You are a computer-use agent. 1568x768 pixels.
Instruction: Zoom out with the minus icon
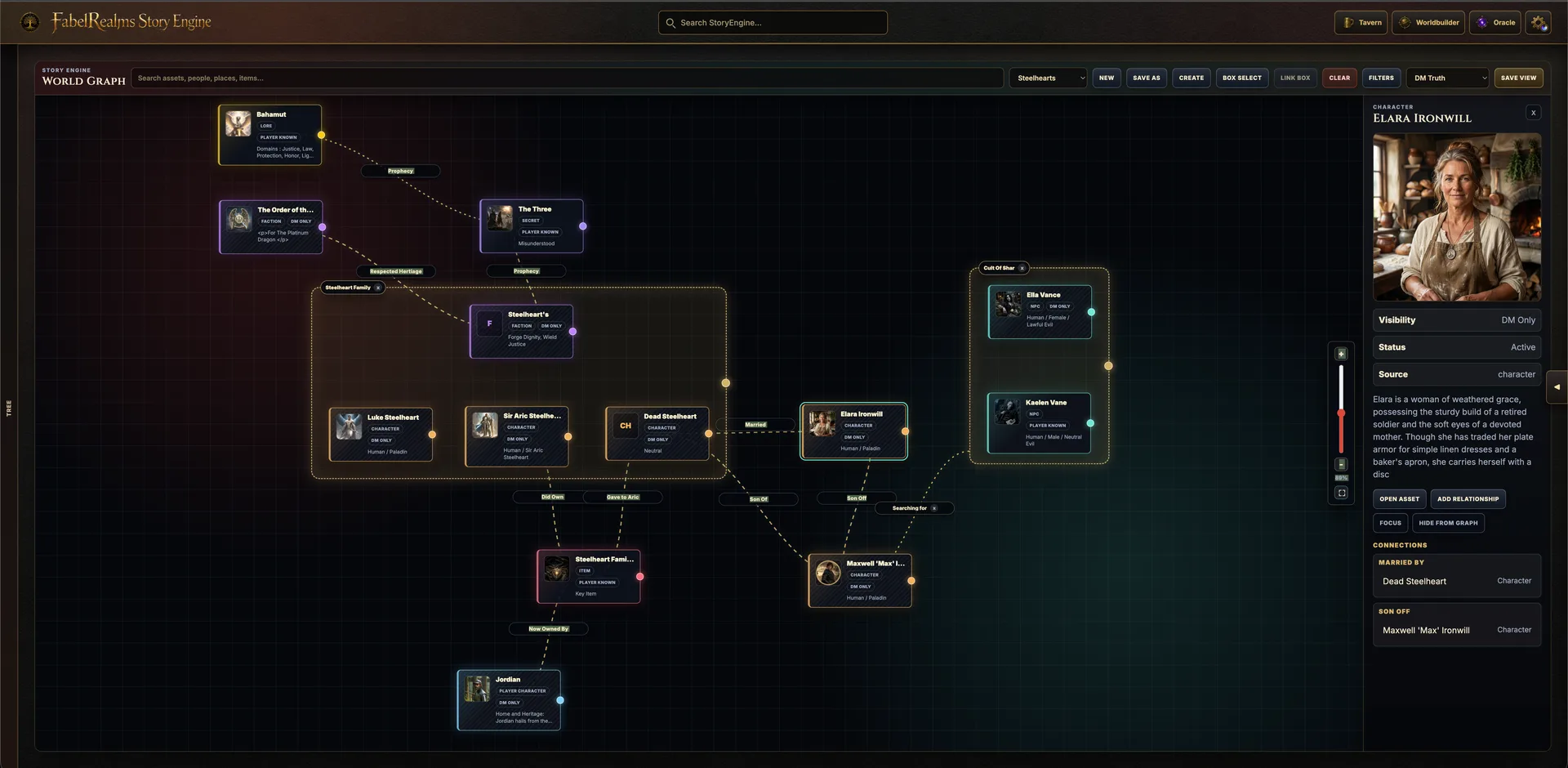(1341, 464)
